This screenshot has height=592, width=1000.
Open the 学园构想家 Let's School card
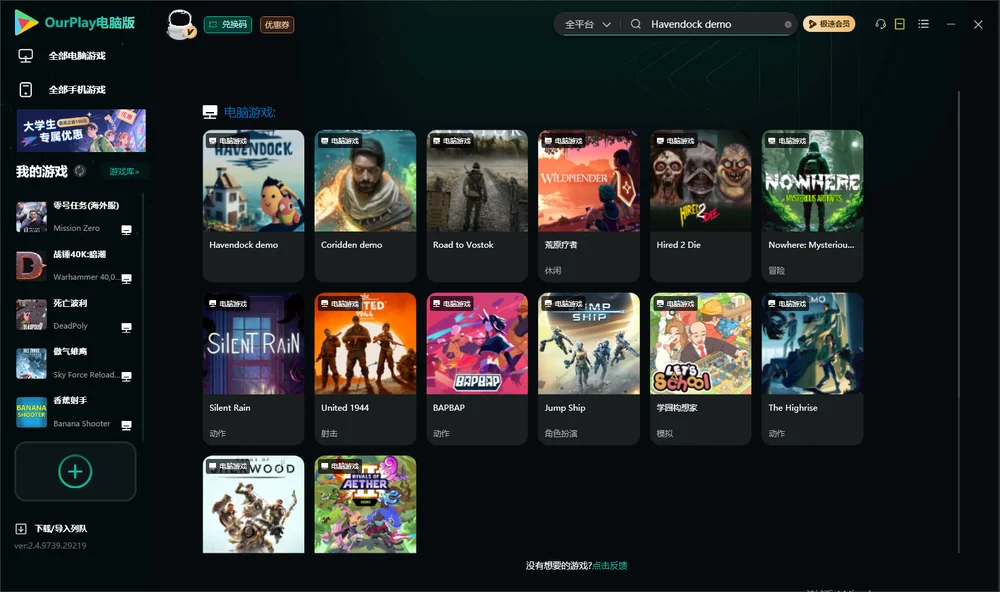coord(701,369)
